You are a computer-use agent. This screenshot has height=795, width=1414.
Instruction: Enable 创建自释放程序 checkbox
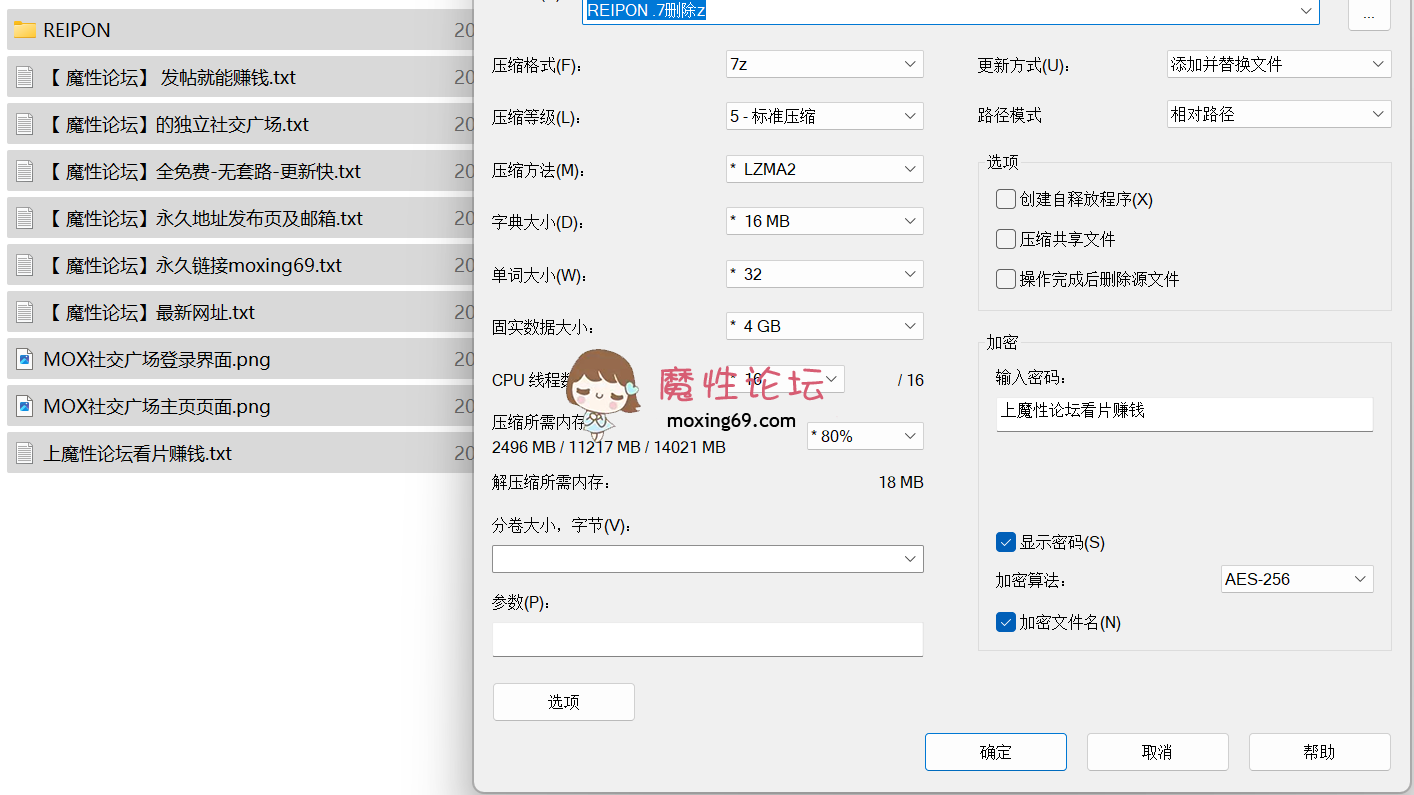click(x=1006, y=199)
